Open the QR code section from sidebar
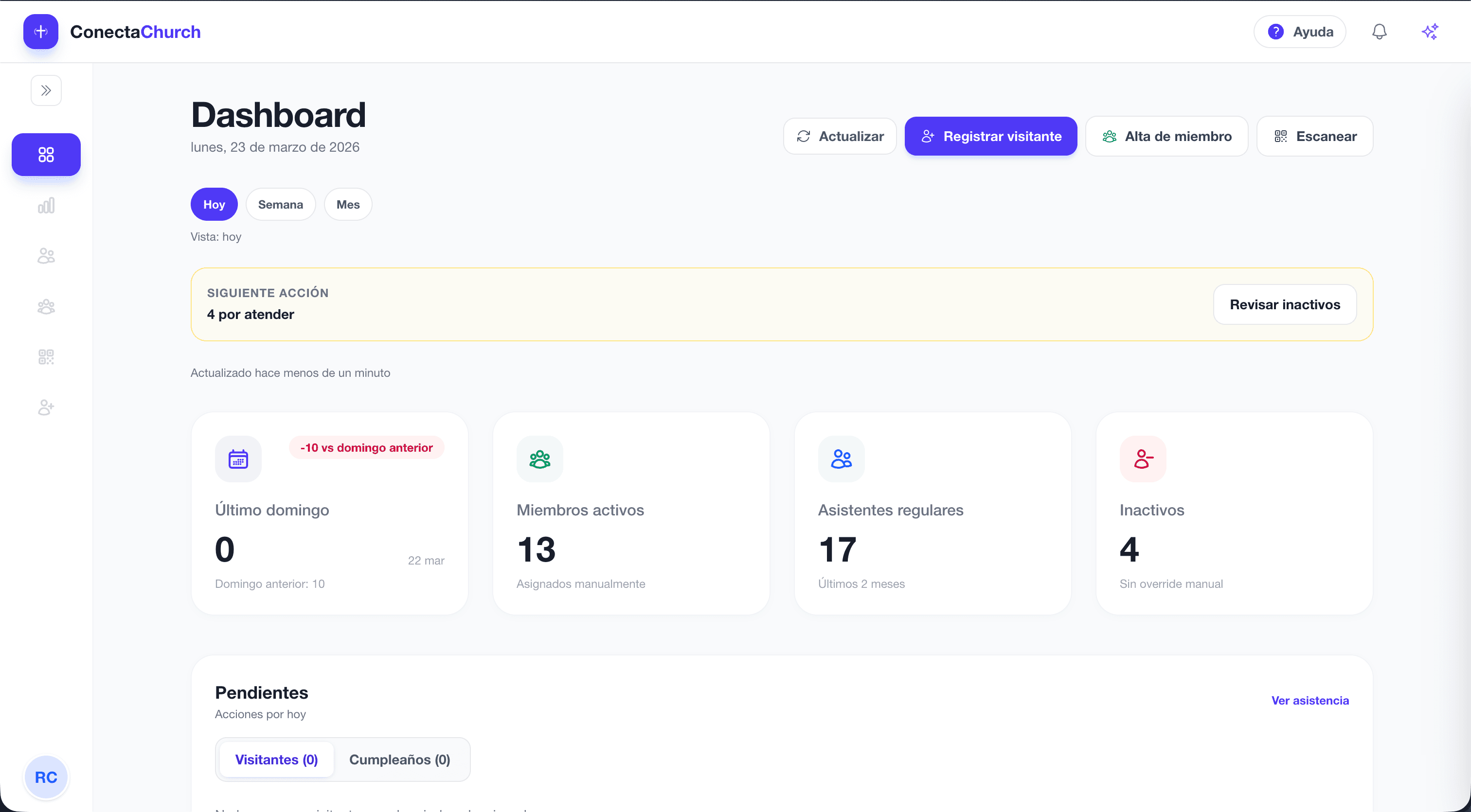The height and width of the screenshot is (812, 1471). pos(46,356)
